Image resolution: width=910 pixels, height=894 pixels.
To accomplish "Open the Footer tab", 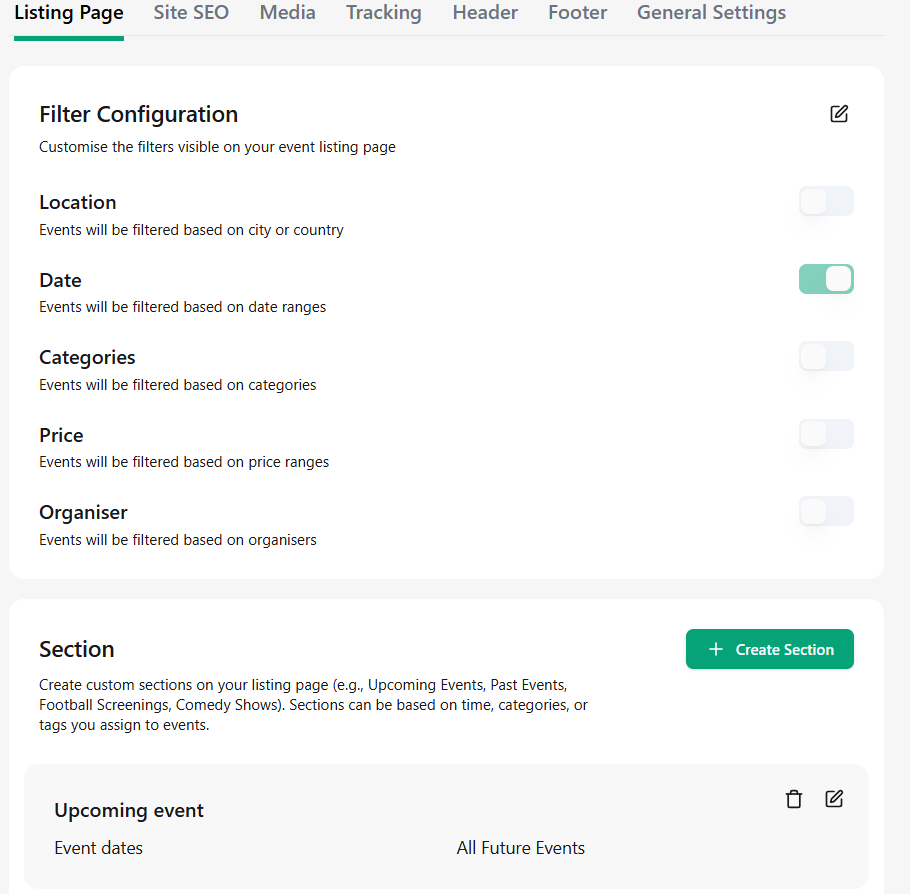I will pyautogui.click(x=577, y=13).
